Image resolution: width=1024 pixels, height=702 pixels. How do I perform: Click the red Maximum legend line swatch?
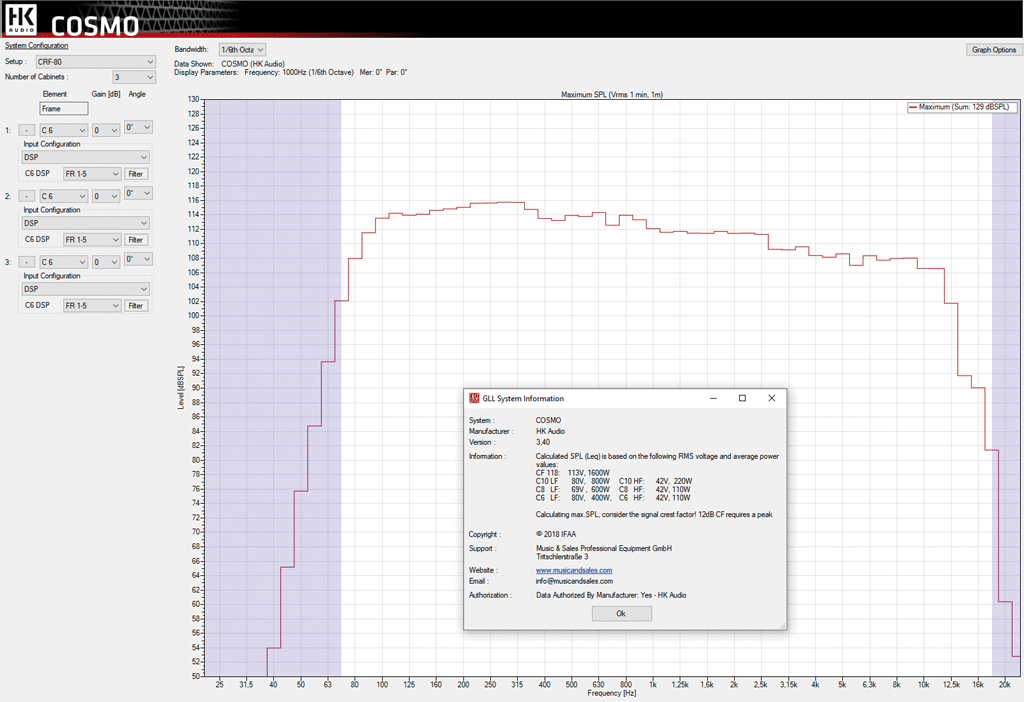(912, 106)
